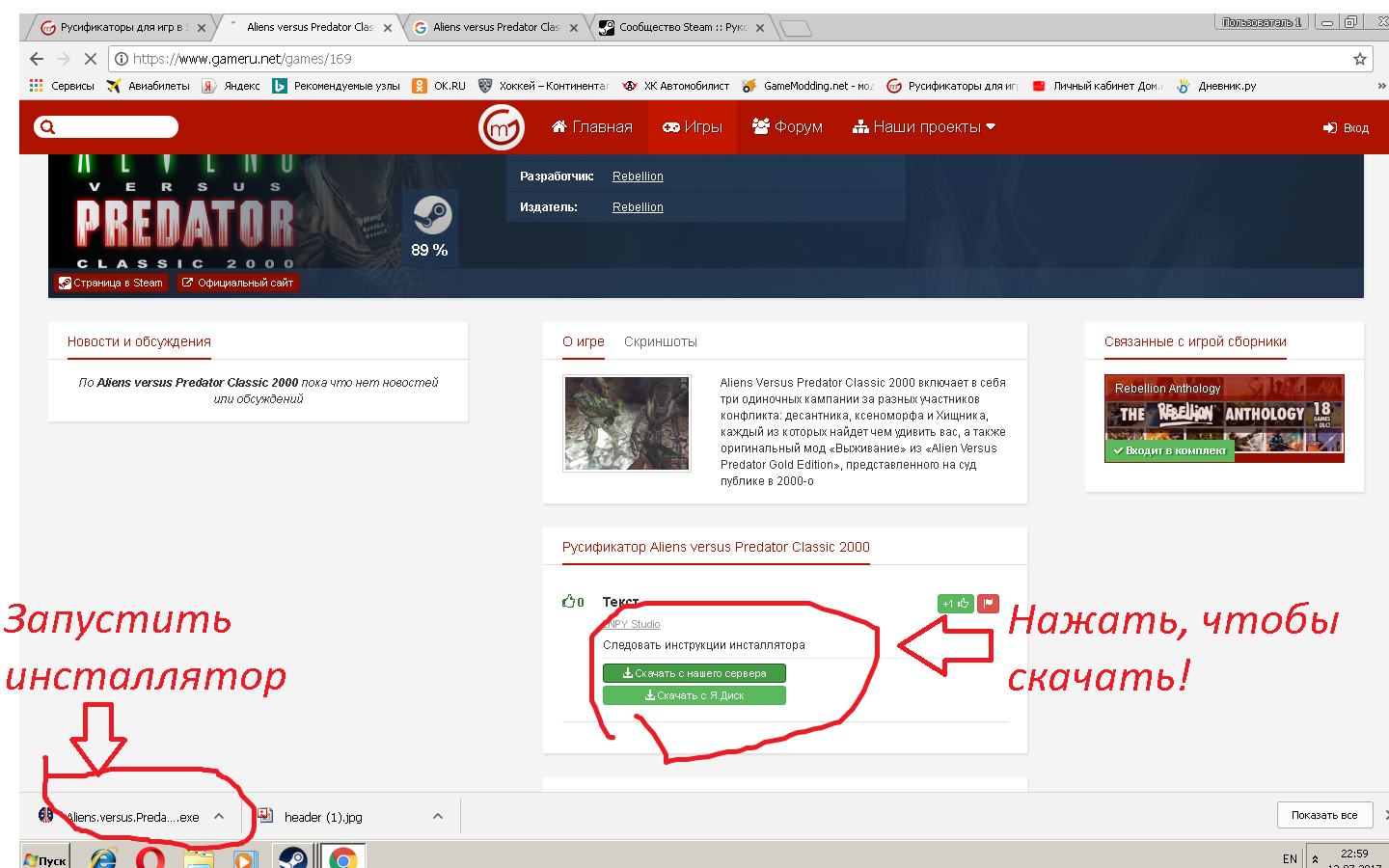This screenshot has width=1389, height=868.
Task: Click the Новости и обсуждения heading
Action: click(139, 341)
